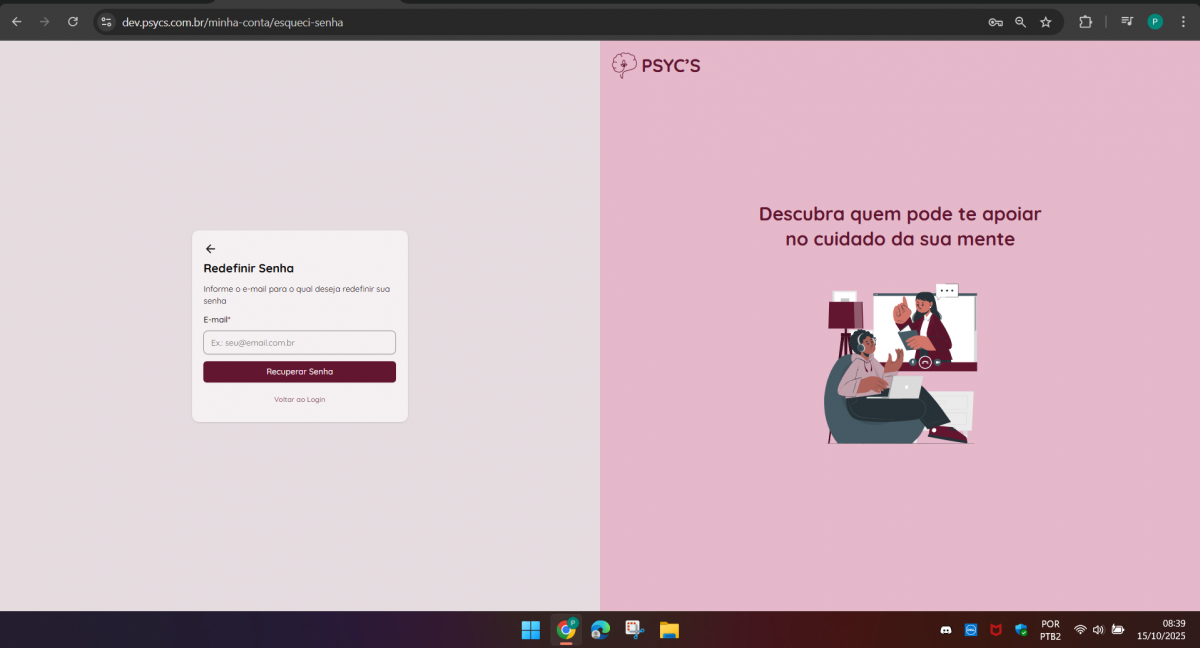Open the browser extensions puzzle icon
The width and height of the screenshot is (1200, 648).
point(1085,22)
